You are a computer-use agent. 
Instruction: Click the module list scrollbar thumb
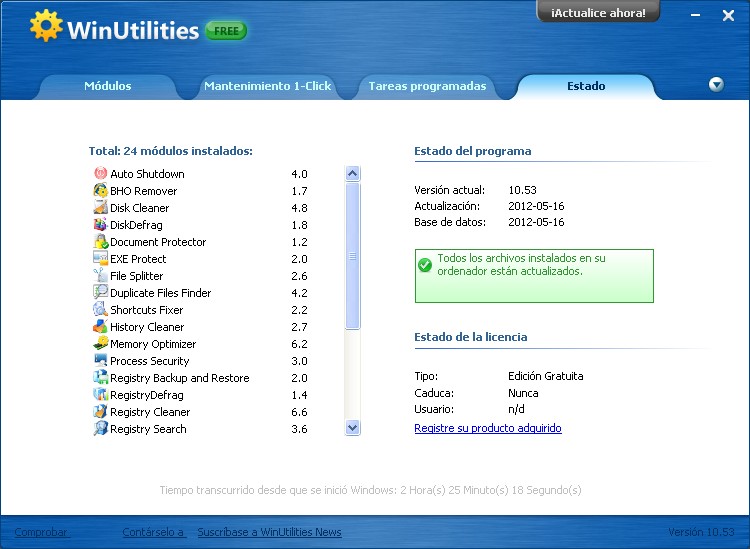pyautogui.click(x=353, y=256)
